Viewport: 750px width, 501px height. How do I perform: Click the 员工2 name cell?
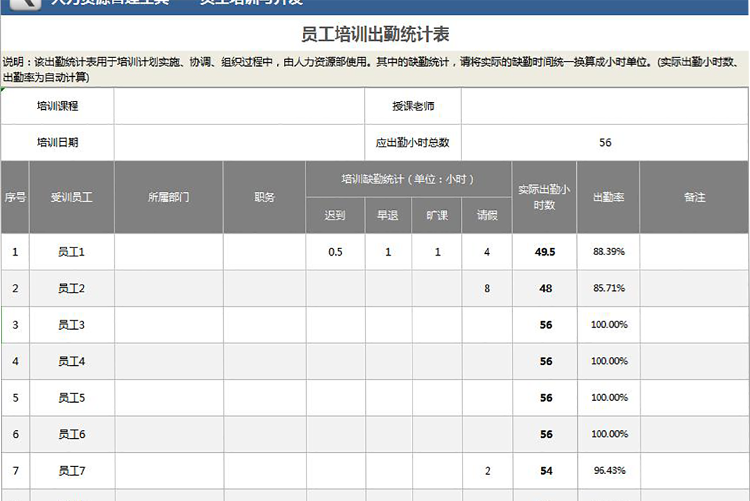(72, 289)
